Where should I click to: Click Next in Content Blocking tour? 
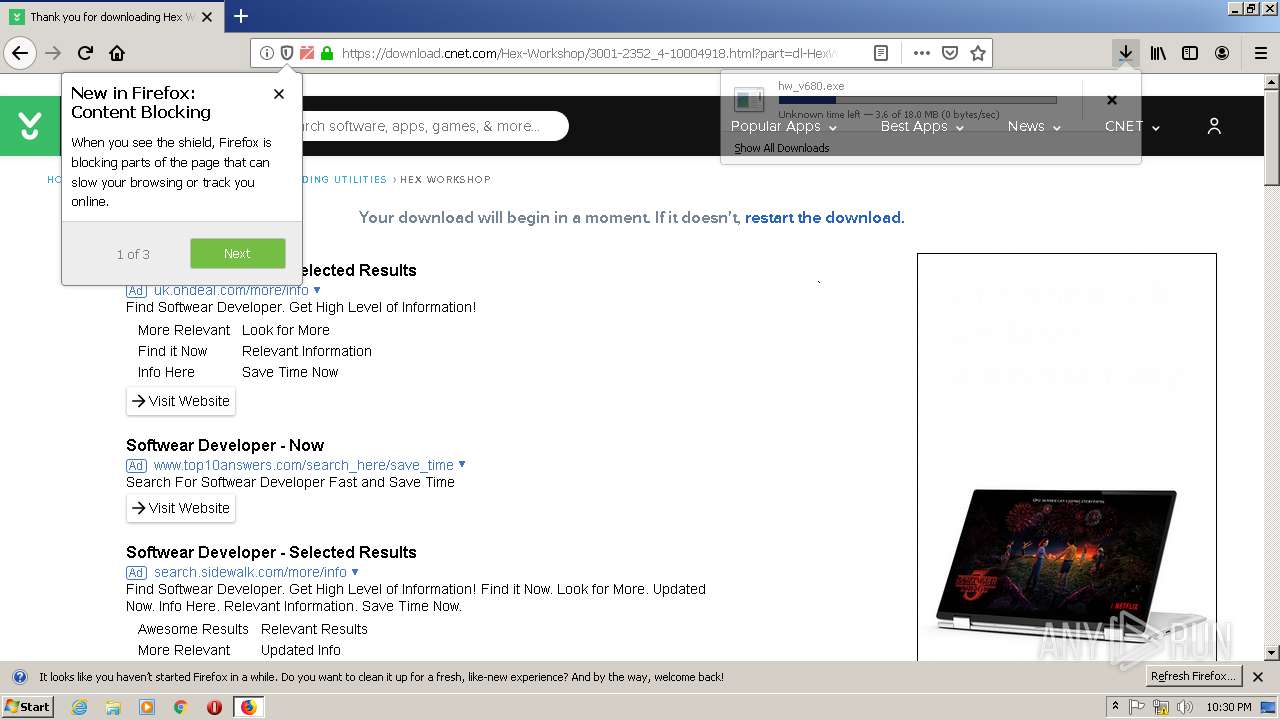238,254
